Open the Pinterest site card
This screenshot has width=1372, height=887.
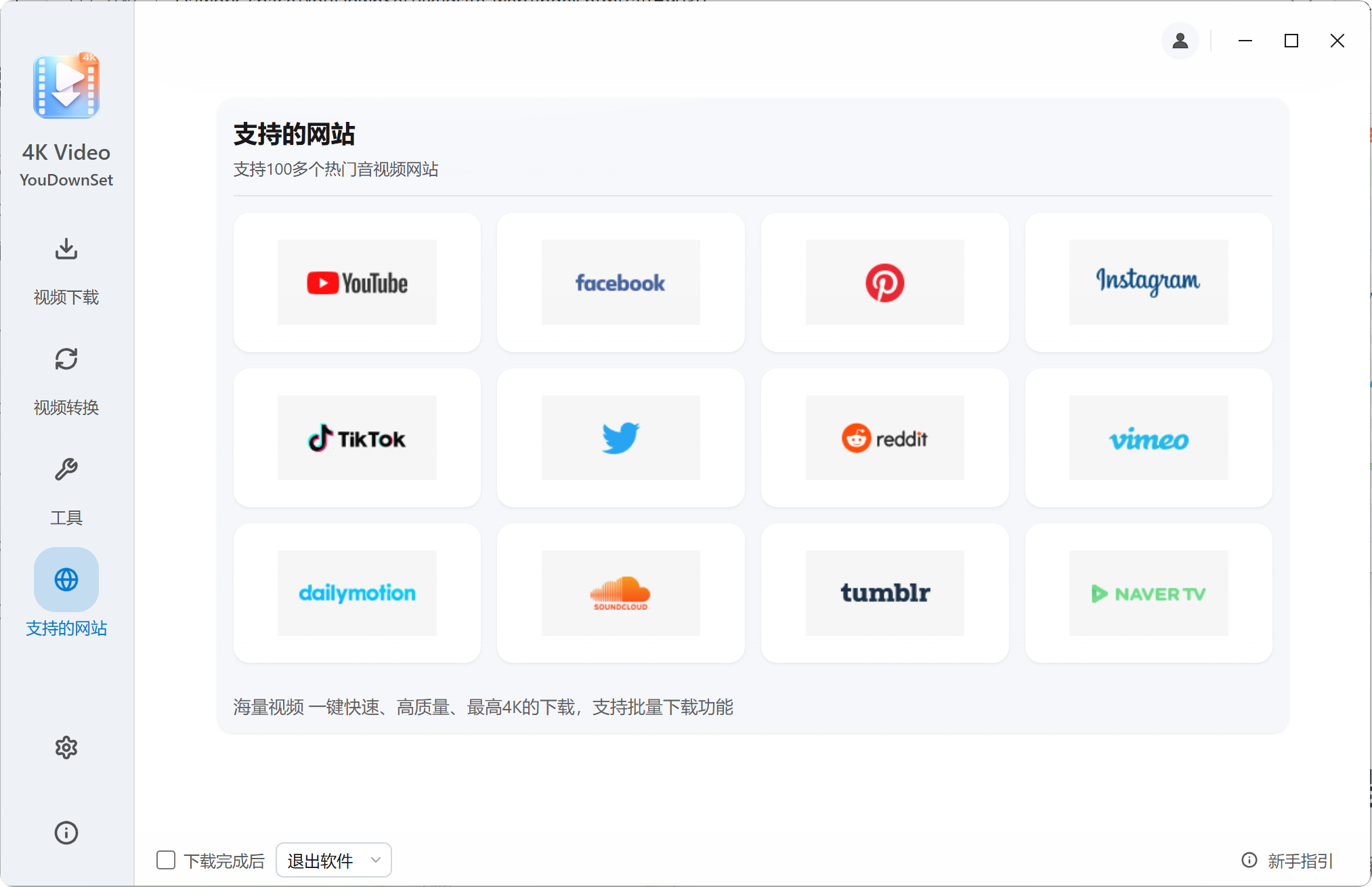click(x=884, y=282)
